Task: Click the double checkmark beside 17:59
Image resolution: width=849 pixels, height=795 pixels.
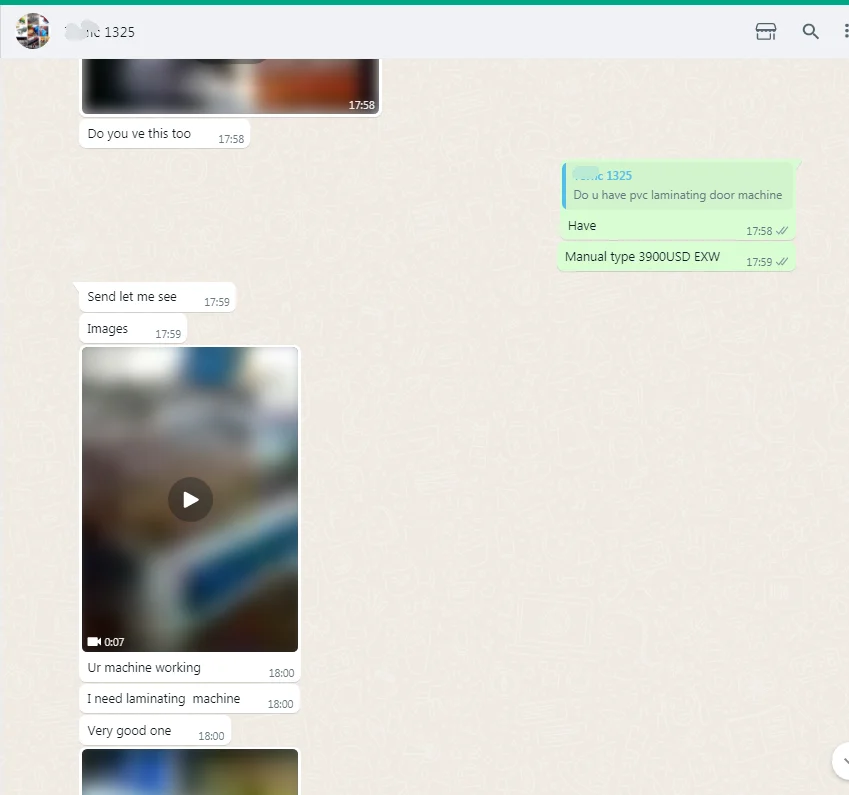Action: 782,262
